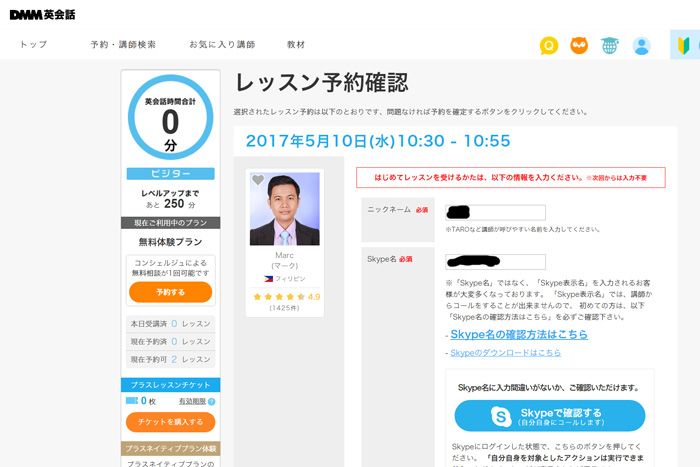Open the トップ menu item
The image size is (700, 467).
click(x=34, y=45)
